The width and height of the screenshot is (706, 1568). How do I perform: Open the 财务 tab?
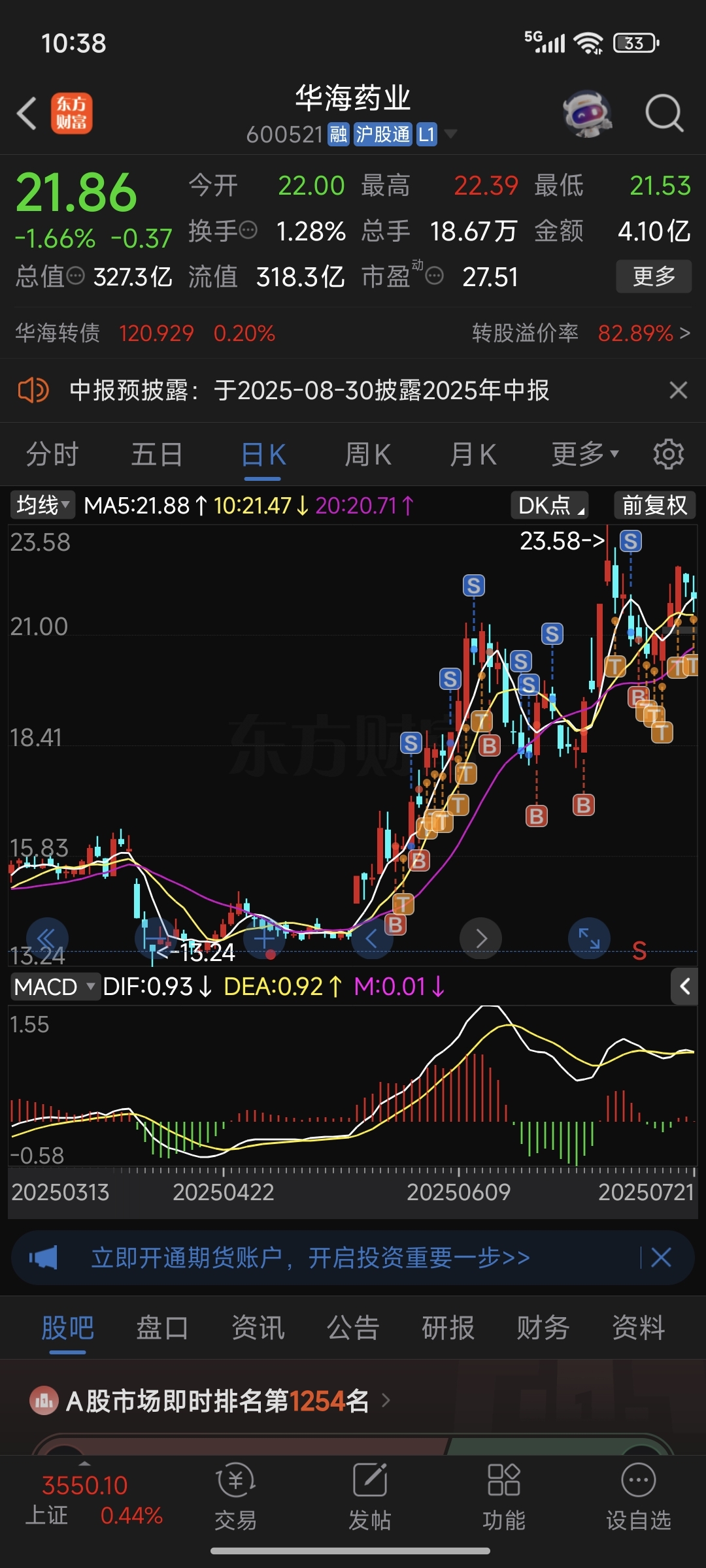pos(543,1328)
